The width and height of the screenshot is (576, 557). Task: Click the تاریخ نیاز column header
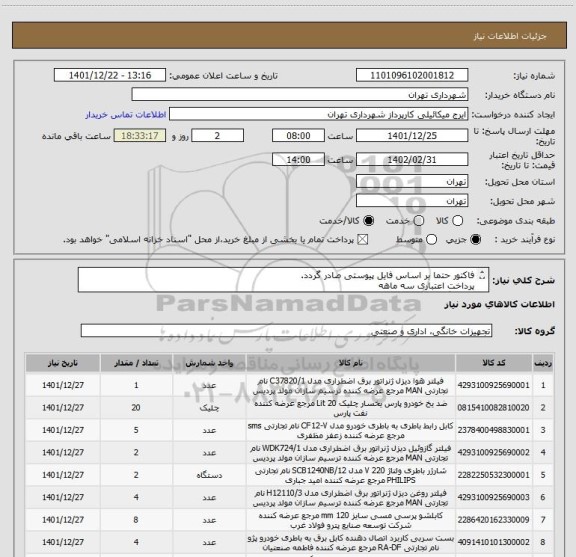(62, 363)
